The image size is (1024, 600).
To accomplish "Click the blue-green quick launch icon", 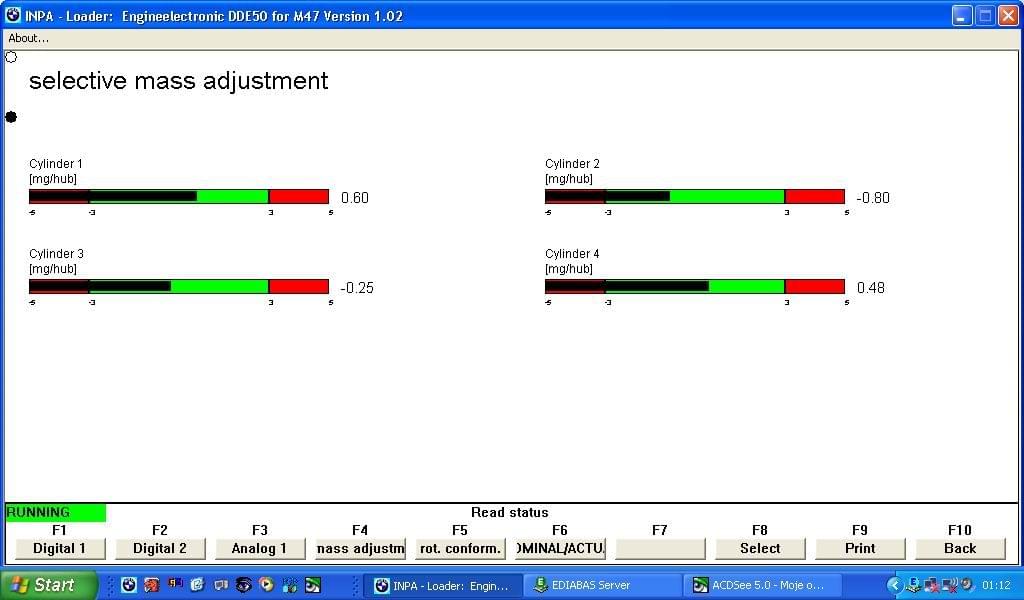I will (290, 585).
